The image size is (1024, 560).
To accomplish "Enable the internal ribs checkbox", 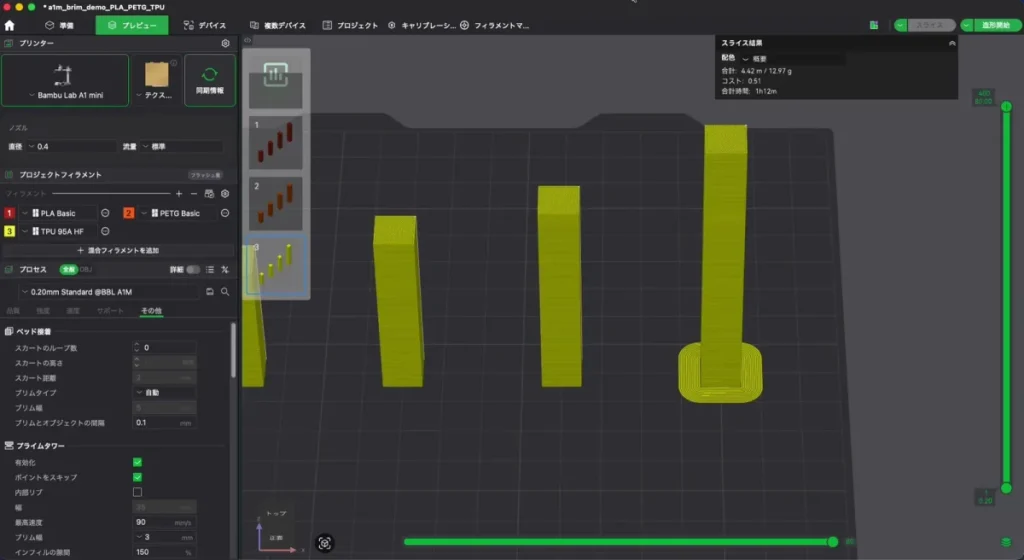I will 137,492.
